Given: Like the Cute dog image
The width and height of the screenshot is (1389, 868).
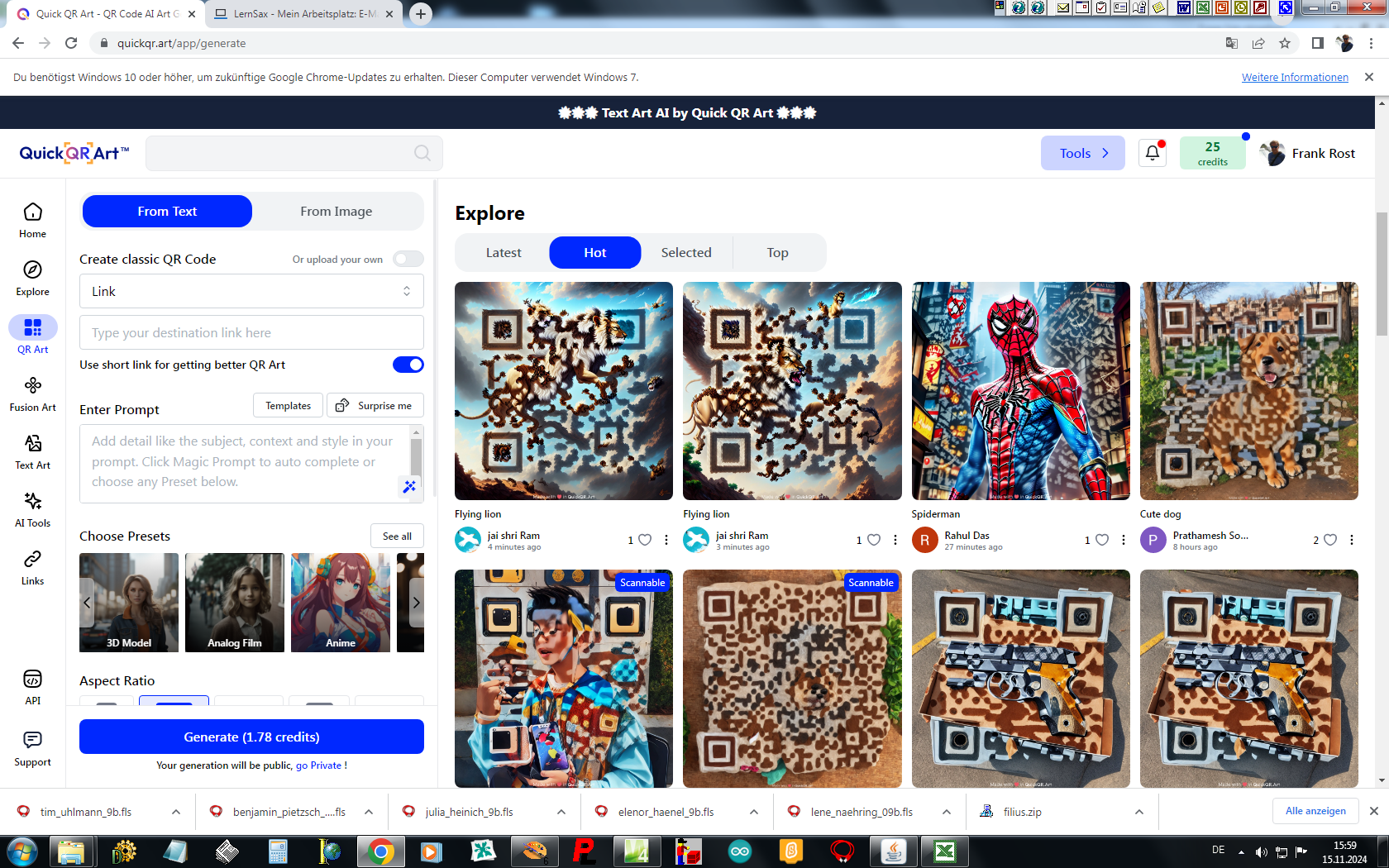Looking at the screenshot, I should tap(1330, 540).
